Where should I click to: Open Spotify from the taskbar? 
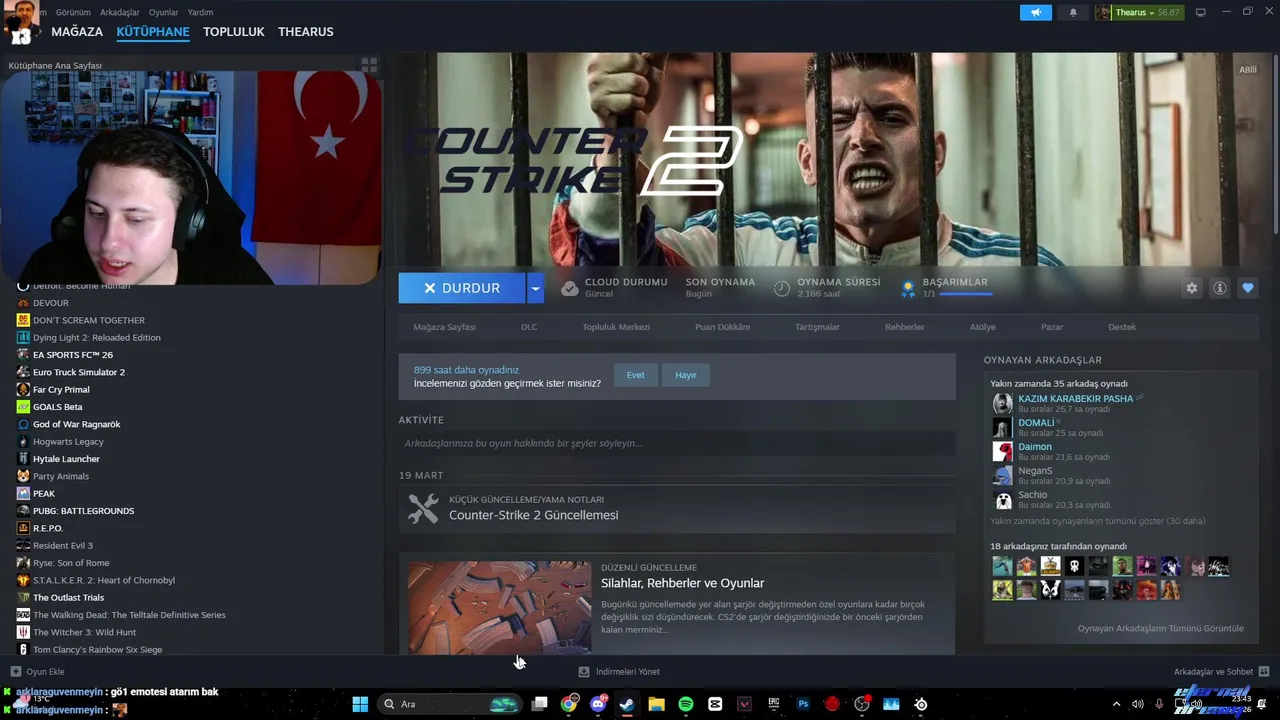(685, 704)
